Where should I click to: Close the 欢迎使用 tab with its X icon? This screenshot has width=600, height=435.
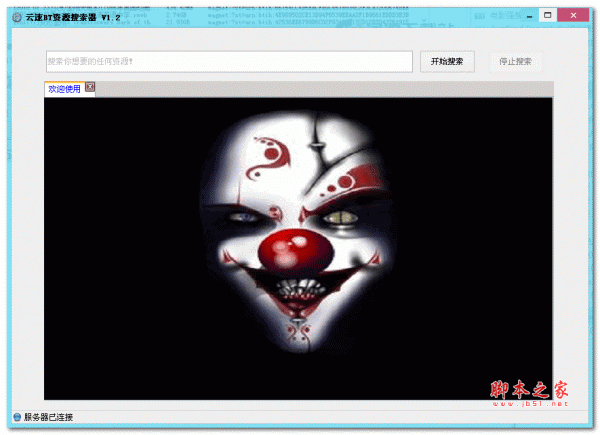click(x=90, y=87)
